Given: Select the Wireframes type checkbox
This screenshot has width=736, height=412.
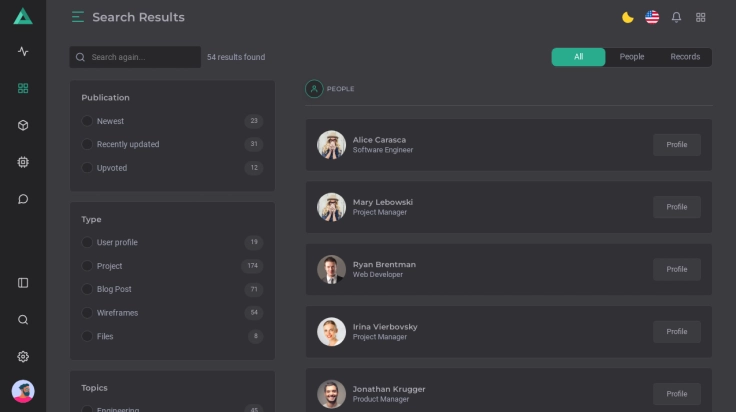Looking at the screenshot, I should (87, 313).
